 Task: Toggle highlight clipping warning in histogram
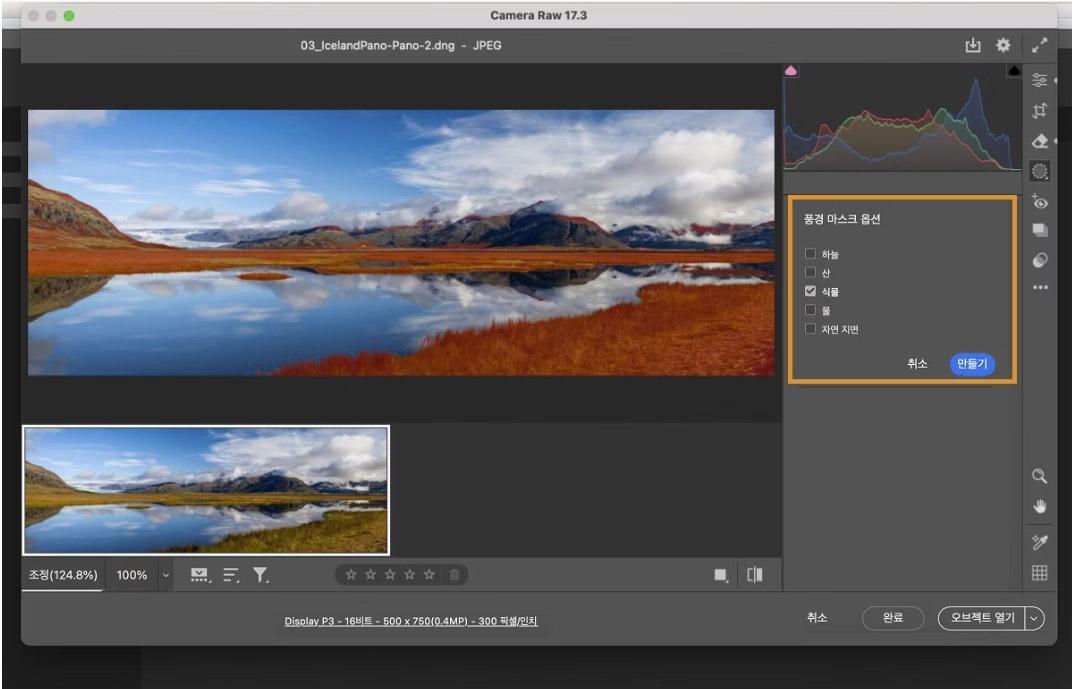pyautogui.click(x=1014, y=71)
